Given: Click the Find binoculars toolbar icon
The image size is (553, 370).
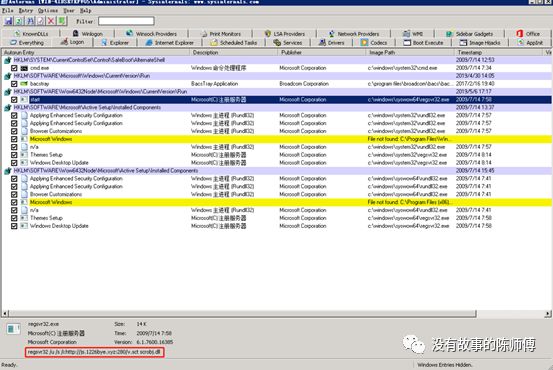Looking at the screenshot, I should click(x=30, y=21).
